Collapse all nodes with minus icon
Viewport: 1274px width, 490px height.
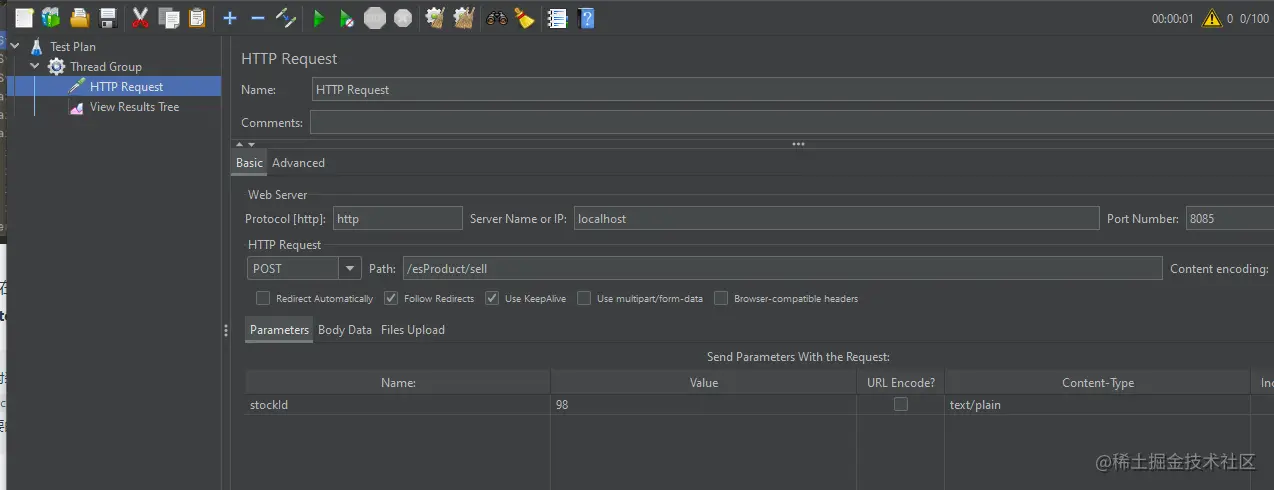pyautogui.click(x=258, y=17)
